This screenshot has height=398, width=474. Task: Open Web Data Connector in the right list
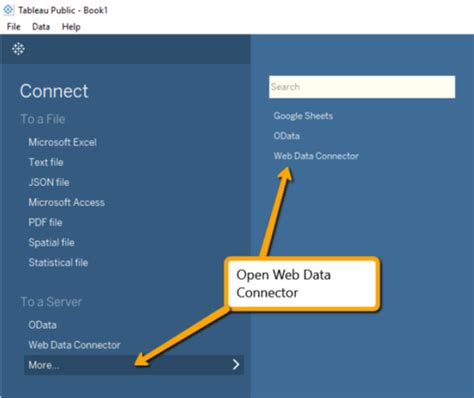(x=316, y=156)
